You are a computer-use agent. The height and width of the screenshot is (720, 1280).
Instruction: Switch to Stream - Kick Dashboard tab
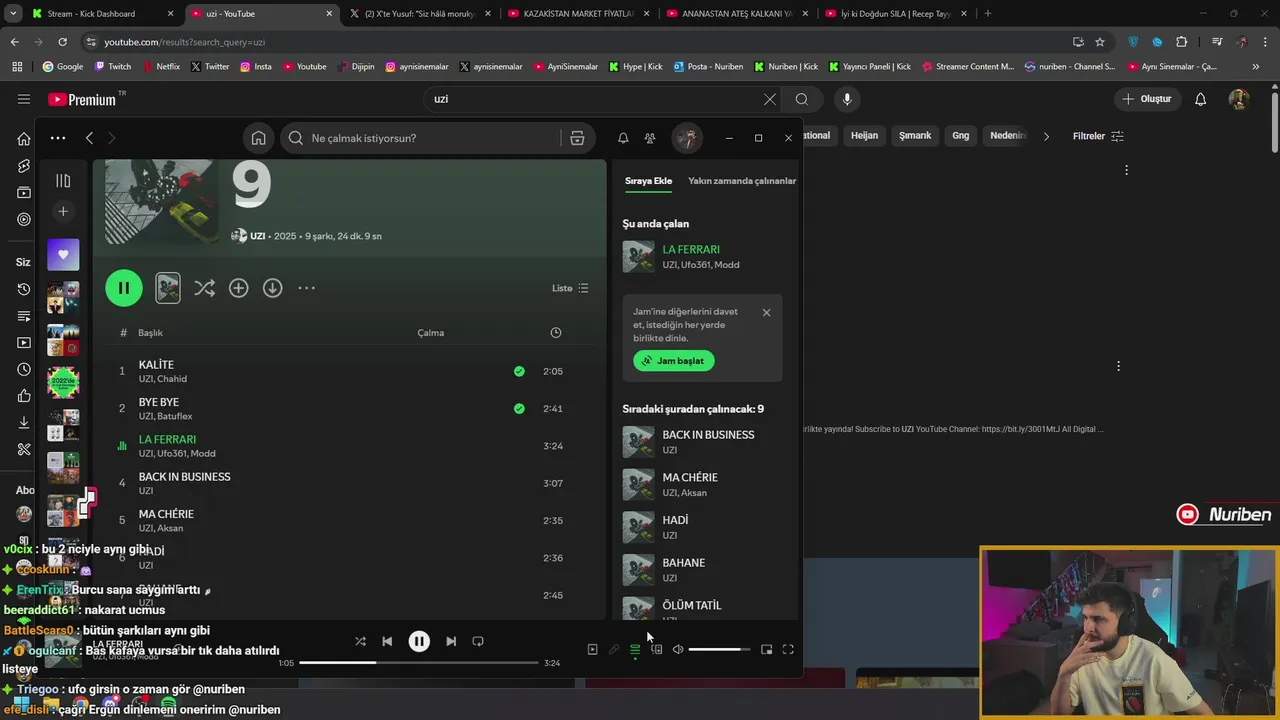(103, 14)
